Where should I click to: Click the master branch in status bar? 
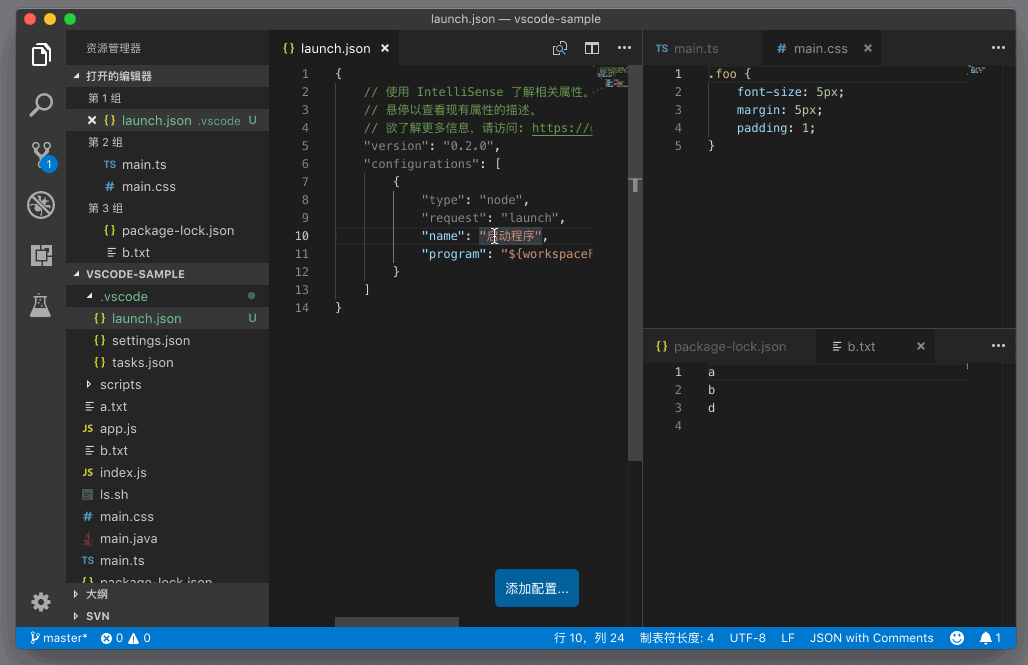[x=59, y=638]
